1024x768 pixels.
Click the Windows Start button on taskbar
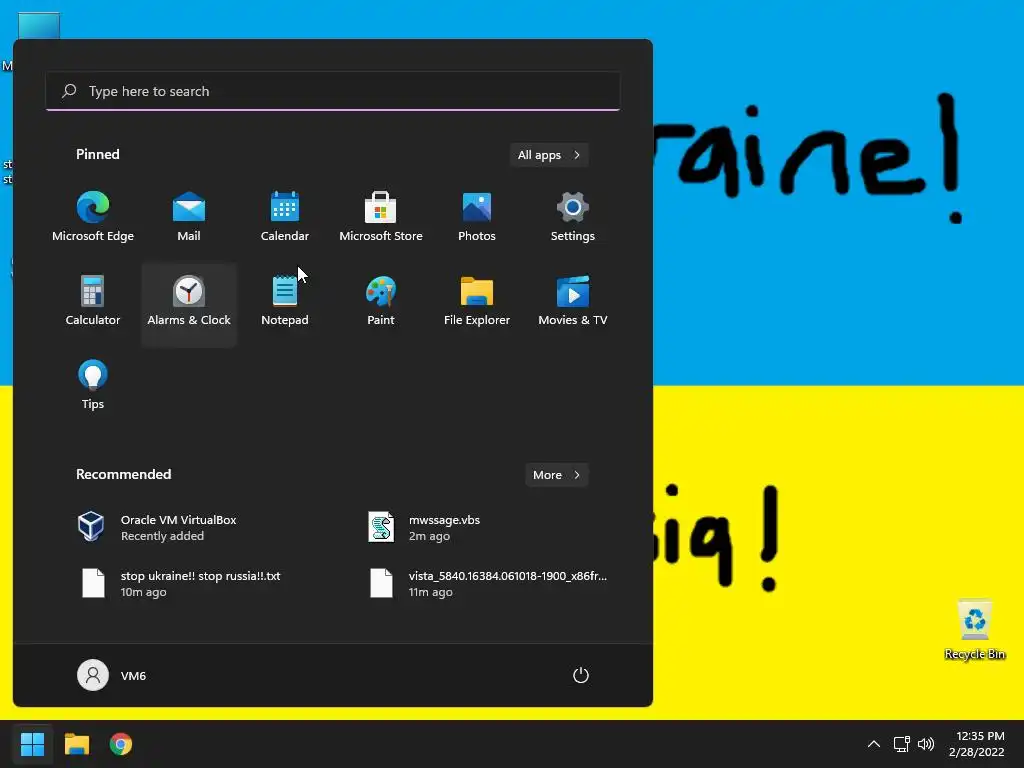click(x=32, y=744)
